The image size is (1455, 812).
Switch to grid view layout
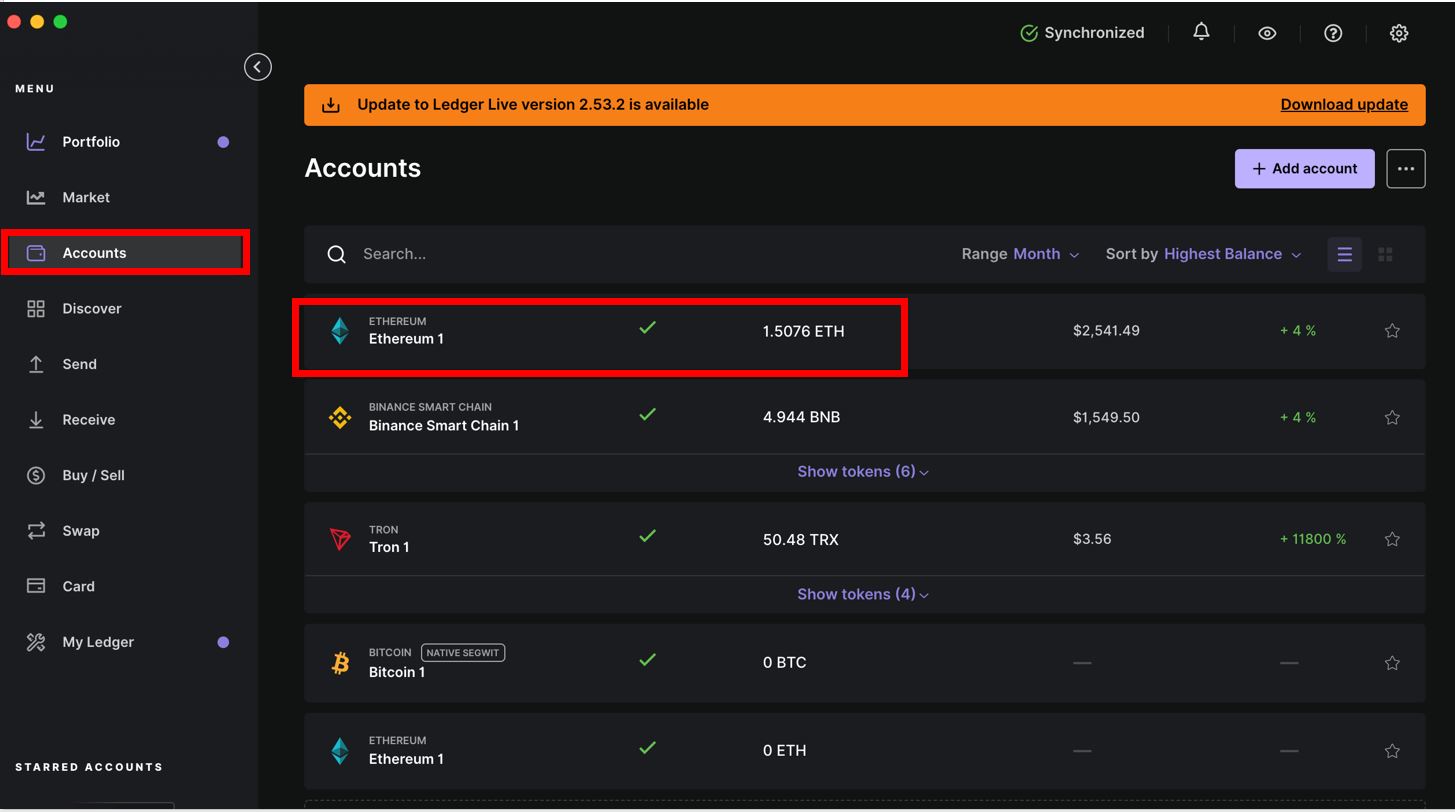(1385, 254)
